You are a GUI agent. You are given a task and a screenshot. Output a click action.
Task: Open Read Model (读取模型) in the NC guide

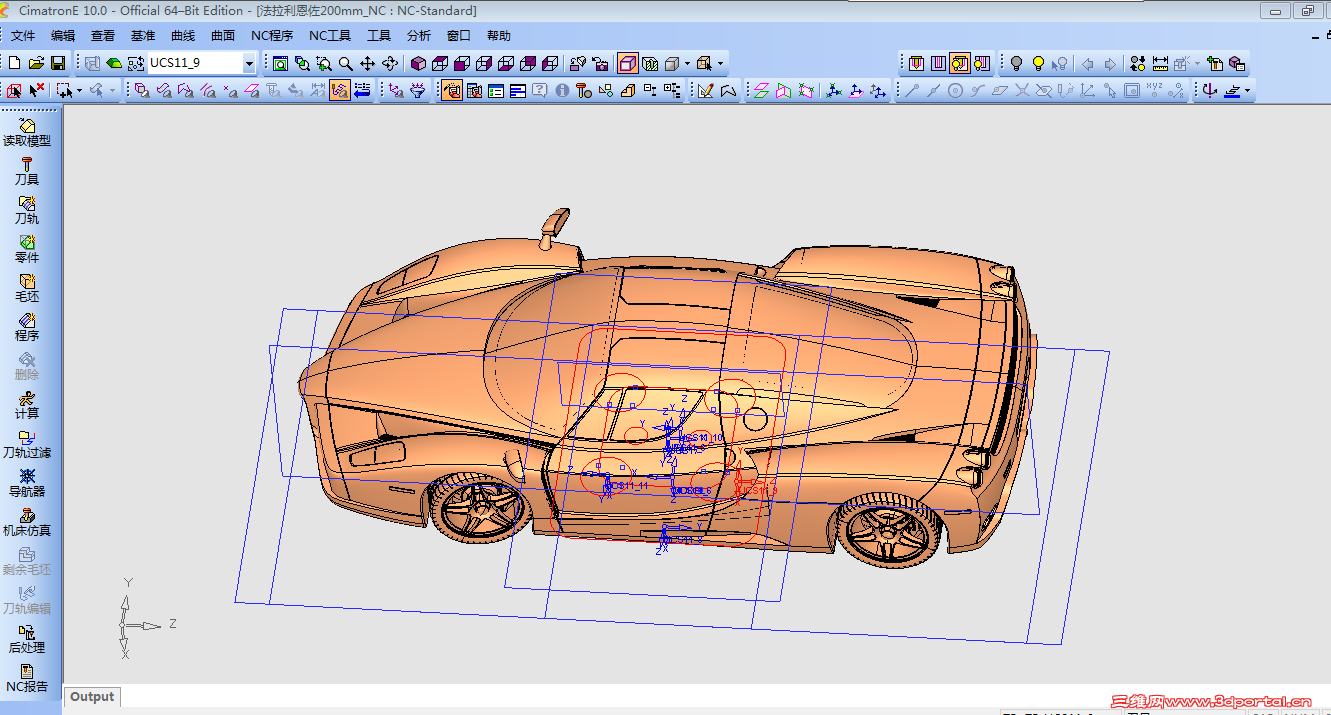27,132
